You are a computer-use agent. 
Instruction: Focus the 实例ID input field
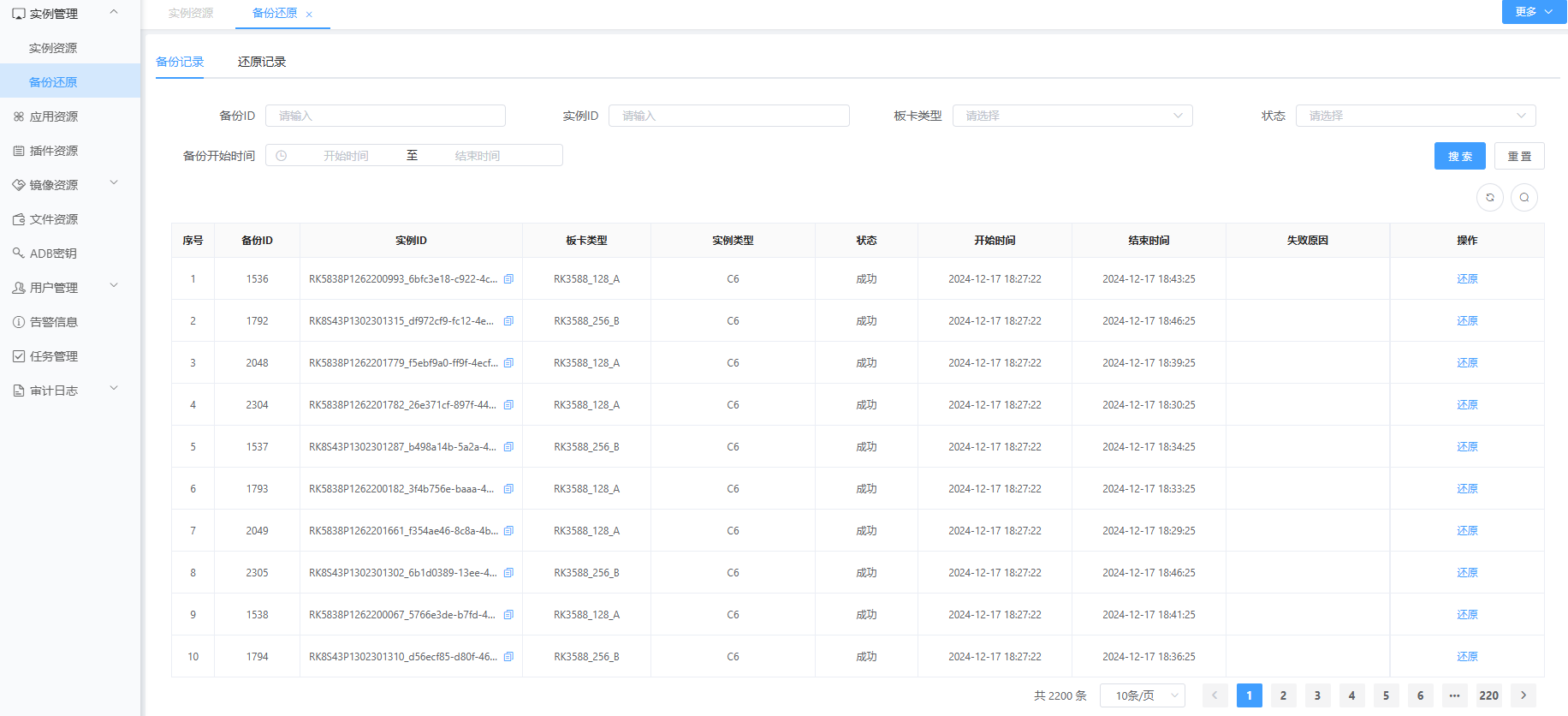tap(729, 116)
